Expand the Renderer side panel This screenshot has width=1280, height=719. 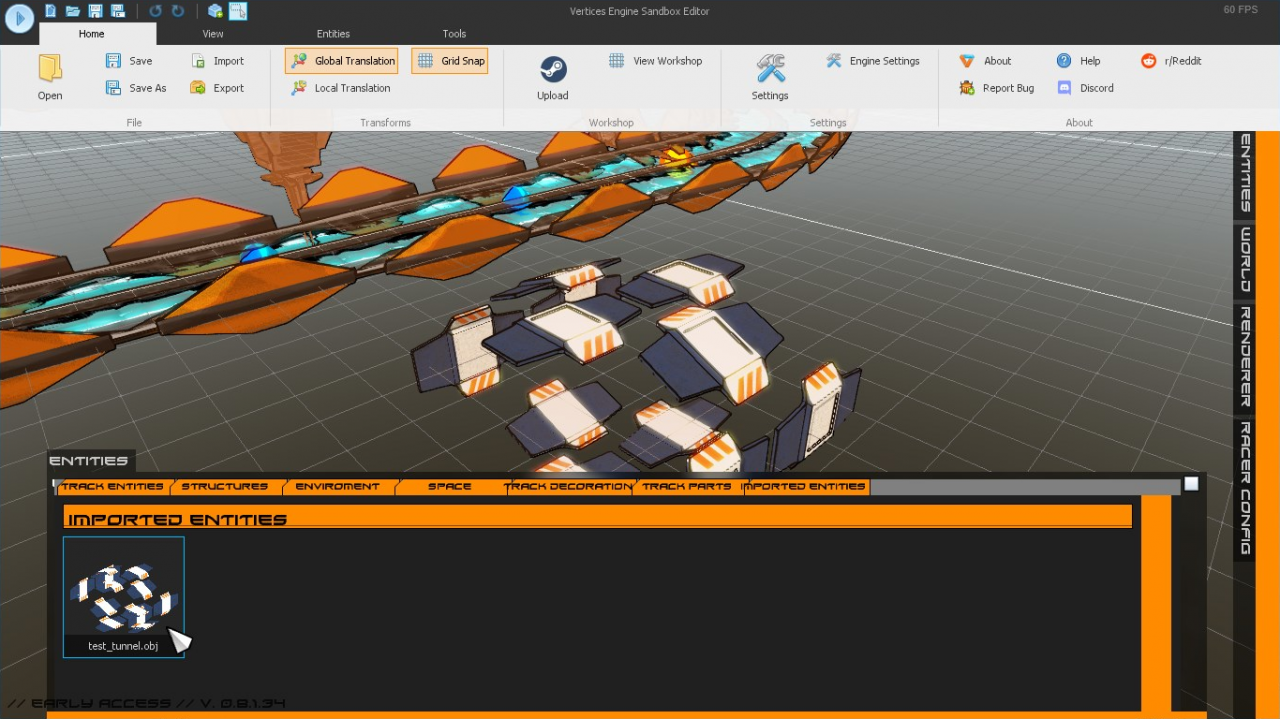click(1245, 357)
